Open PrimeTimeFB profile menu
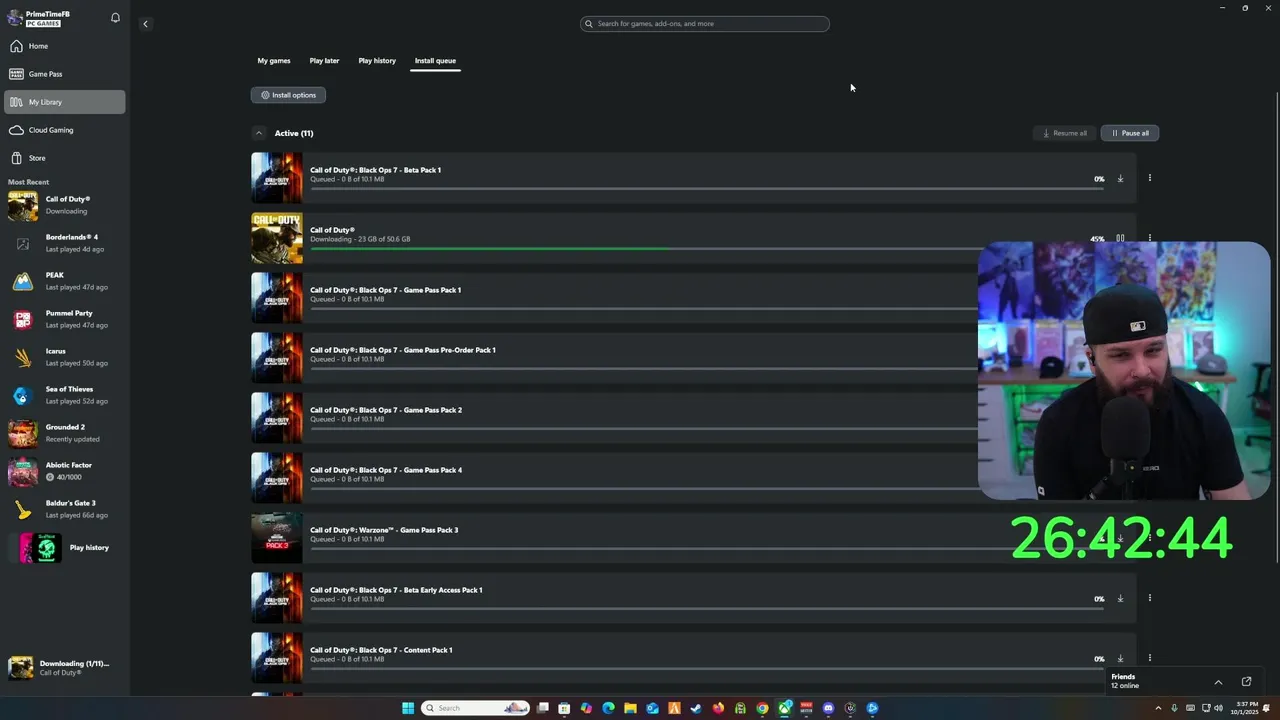The image size is (1280, 720). 50,18
